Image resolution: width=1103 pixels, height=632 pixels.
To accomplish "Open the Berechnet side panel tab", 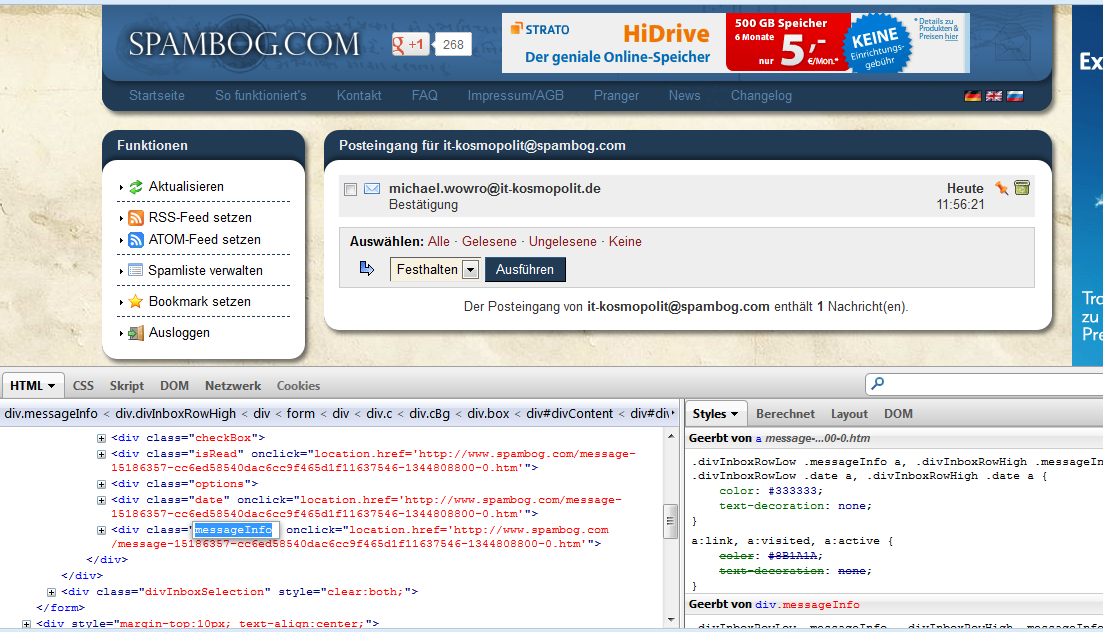I will (785, 414).
